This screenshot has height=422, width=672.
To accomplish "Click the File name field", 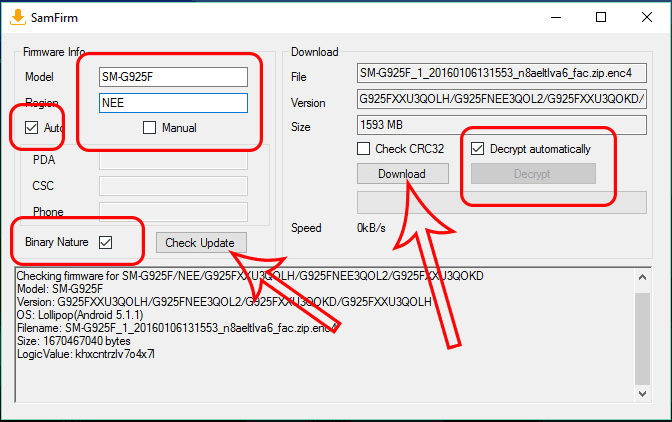I will click(502, 73).
